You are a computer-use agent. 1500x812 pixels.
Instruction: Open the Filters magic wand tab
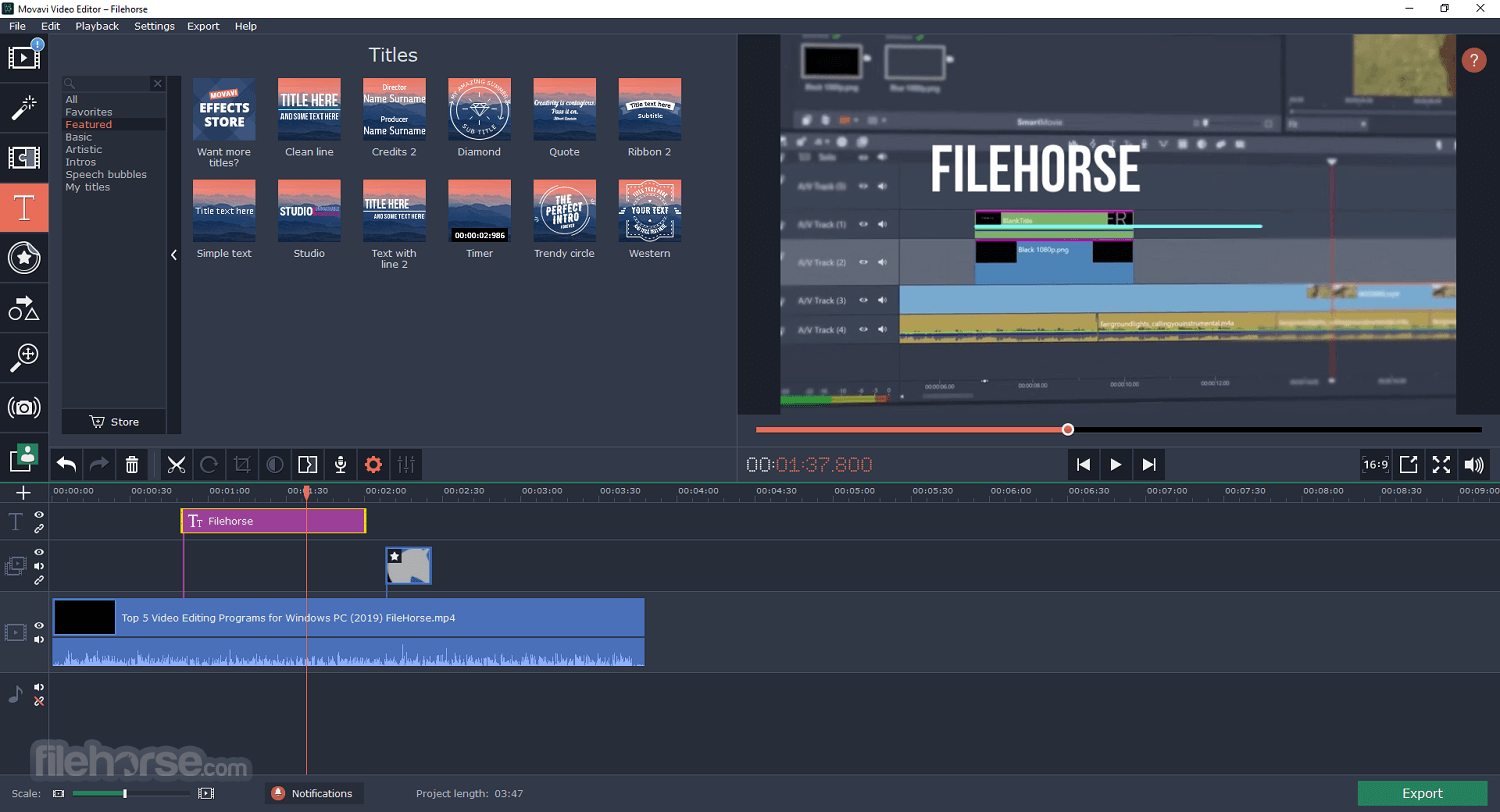tap(24, 108)
